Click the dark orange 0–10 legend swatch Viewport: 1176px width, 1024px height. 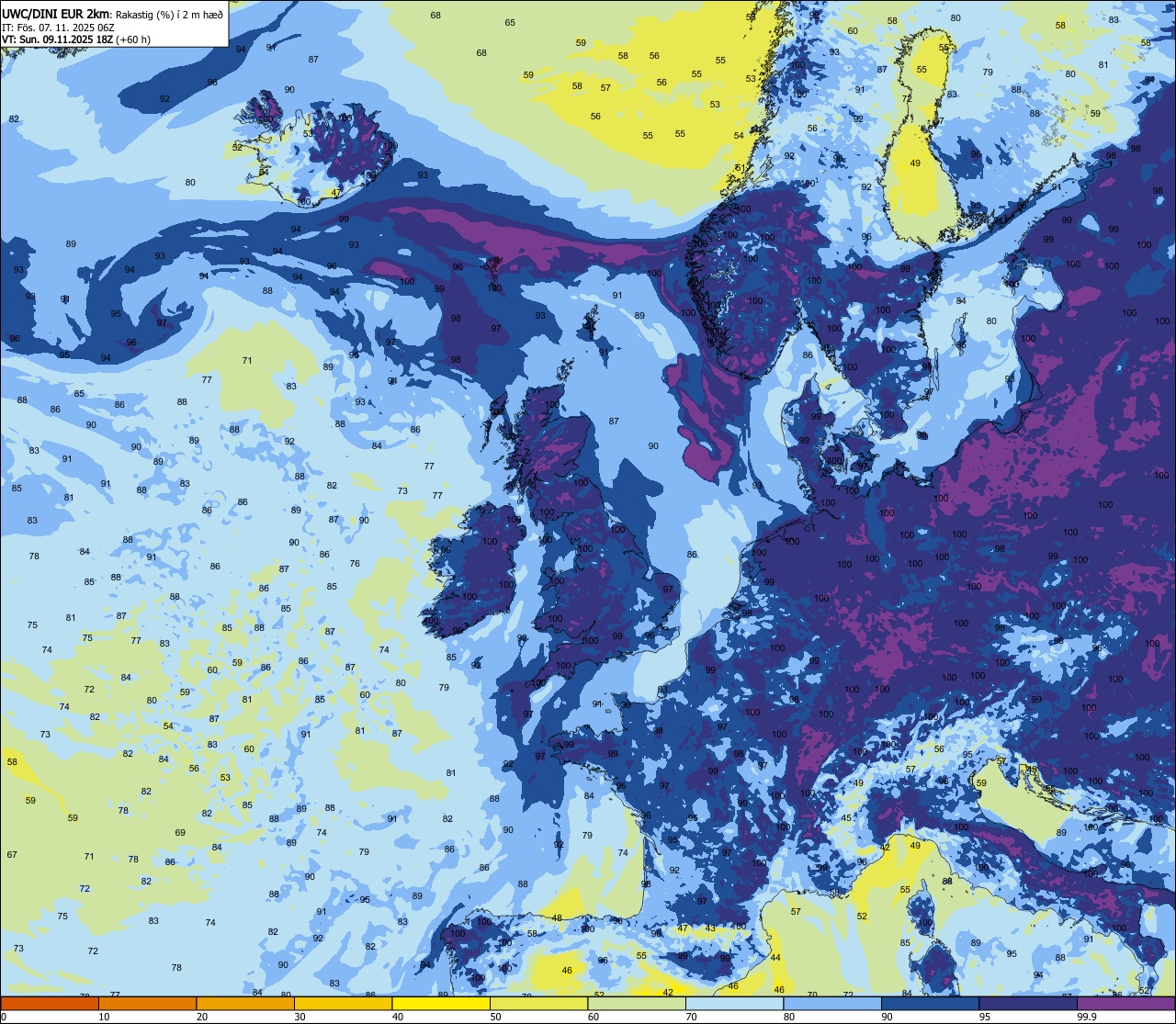tap(50, 1003)
